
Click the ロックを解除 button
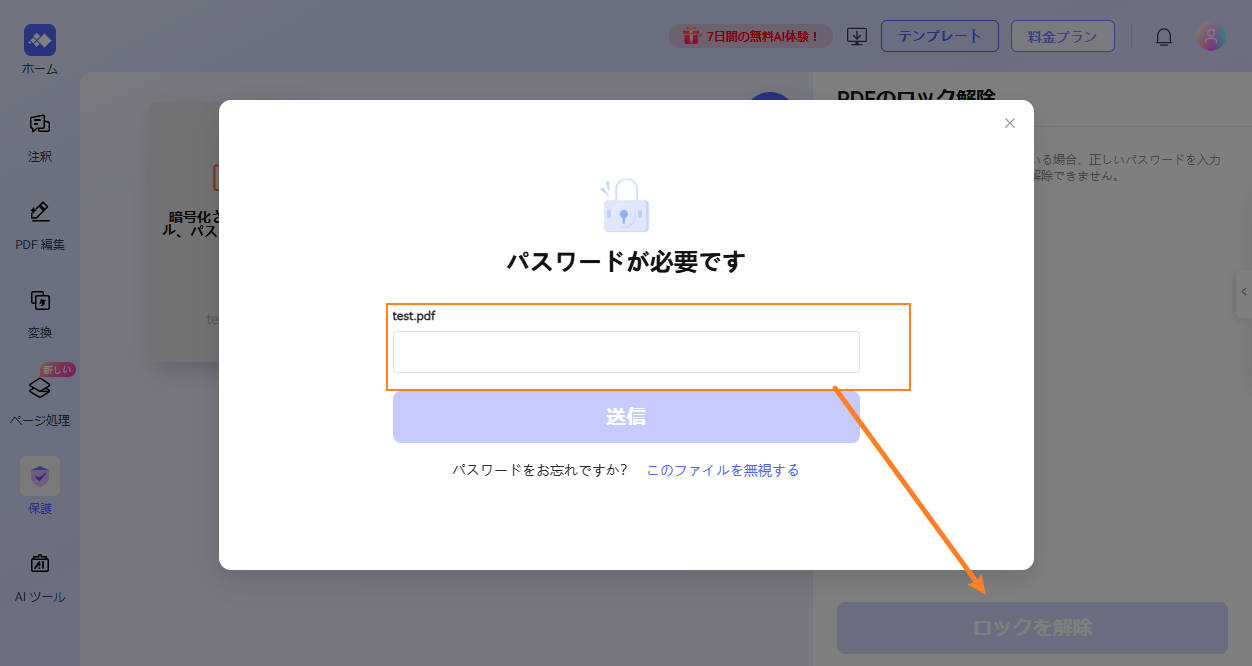tap(1031, 628)
